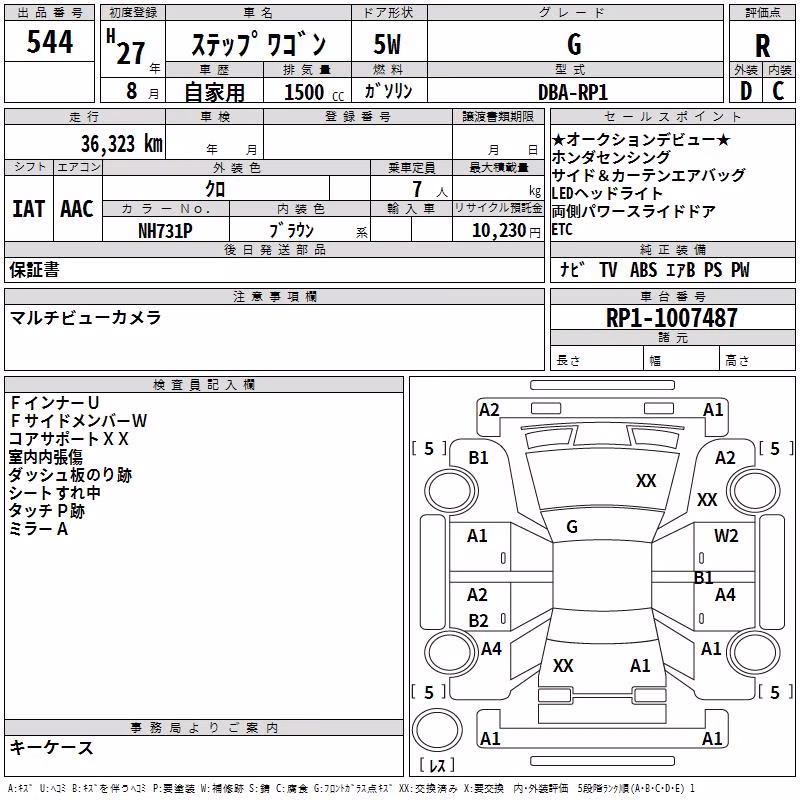This screenshot has width=800, height=800.
Task: Click the 長さ dimension field
Action: 596,360
